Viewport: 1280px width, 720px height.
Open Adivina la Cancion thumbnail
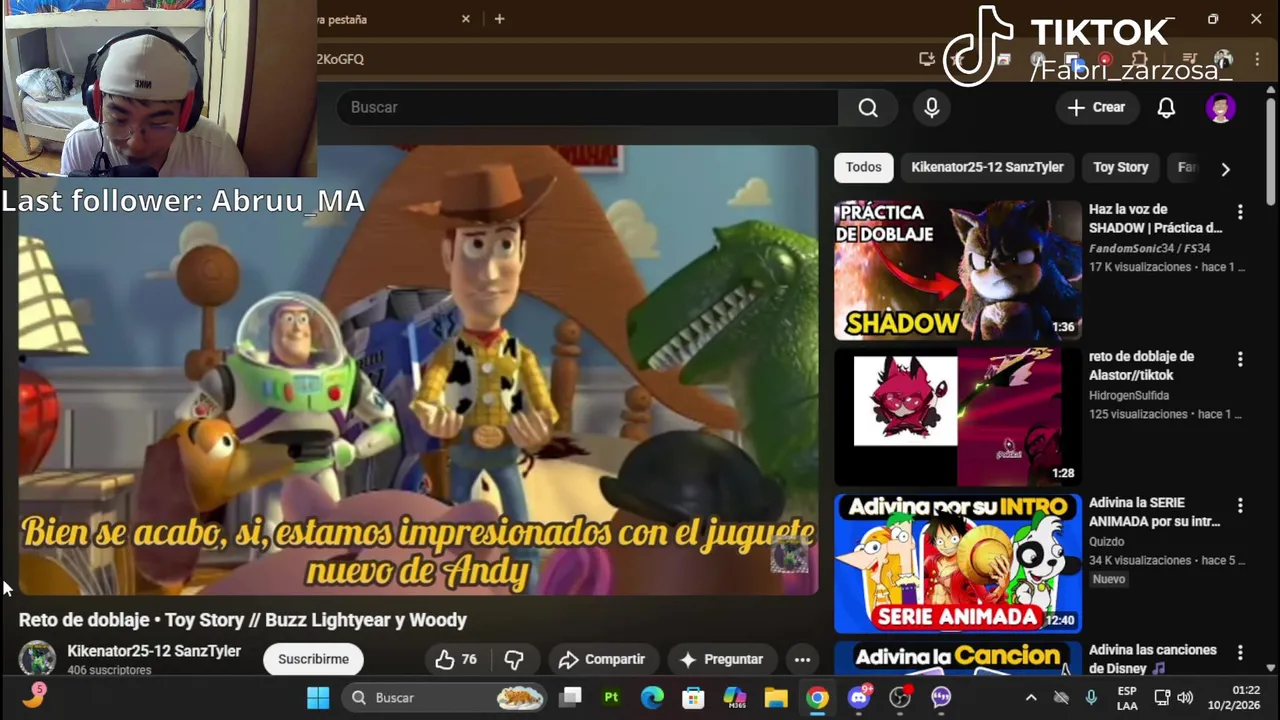click(958, 658)
